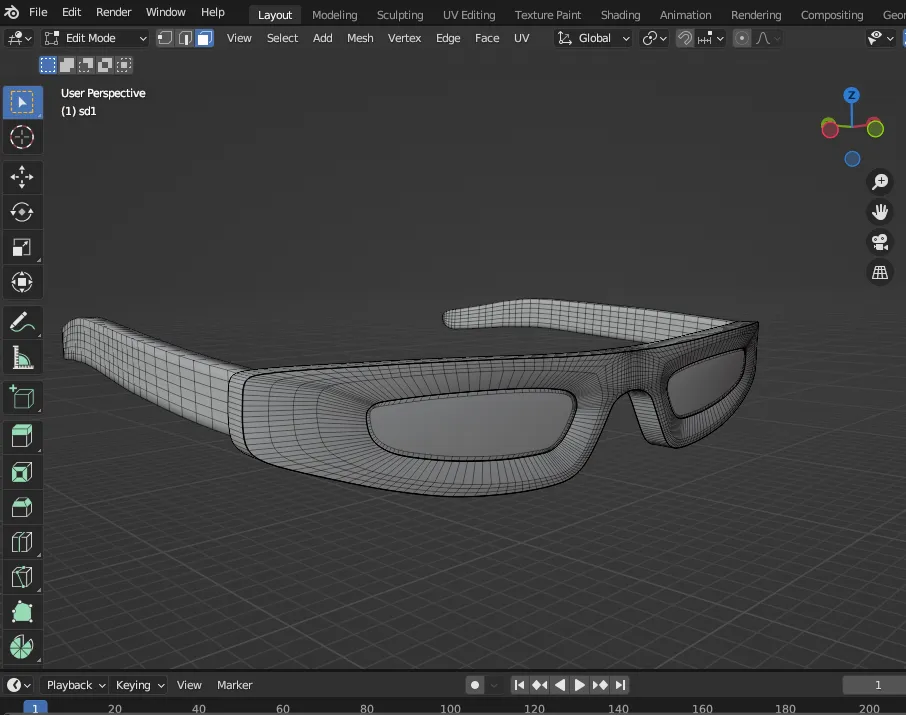Select the Add Cube tool
Screen dimensions: 906x715
pos(22,398)
